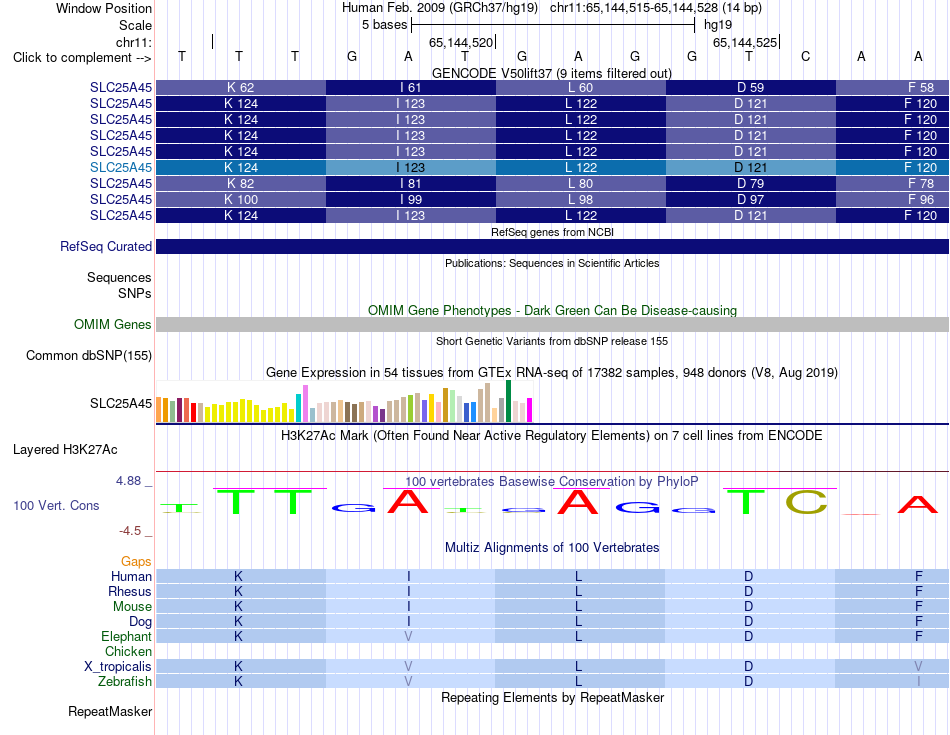Click the '5 bases' scale label
This screenshot has height=735, width=950.
point(385,25)
